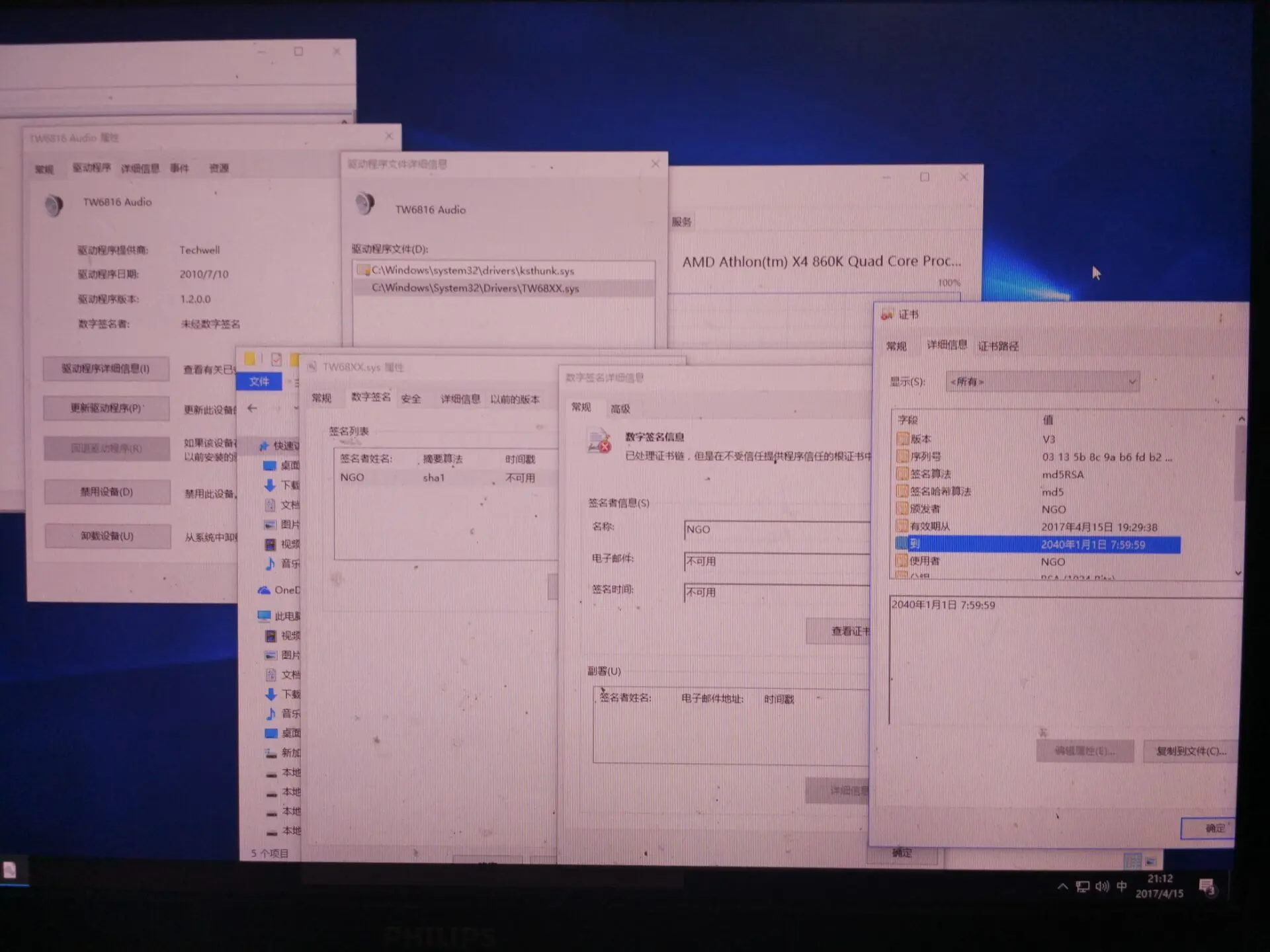Viewport: 1270px width, 952px height.
Task: Click the properties checkmark icon in Explorer title bar
Action: click(x=276, y=360)
